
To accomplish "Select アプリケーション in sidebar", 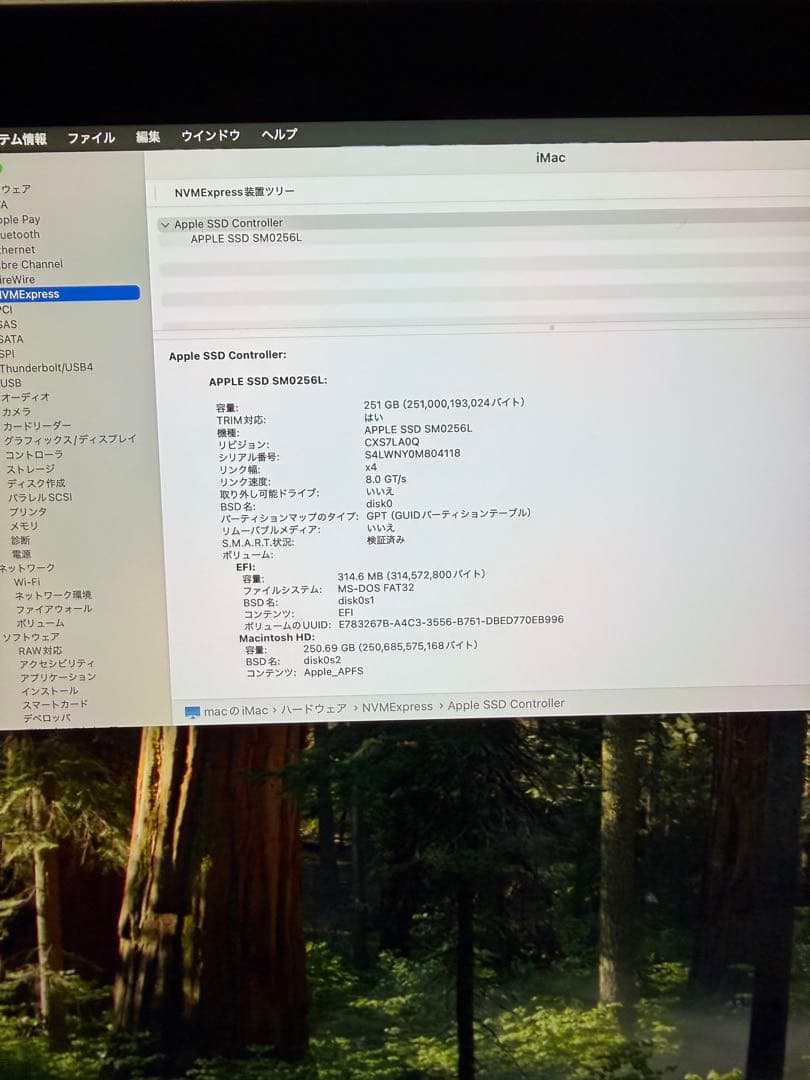I will click(58, 678).
